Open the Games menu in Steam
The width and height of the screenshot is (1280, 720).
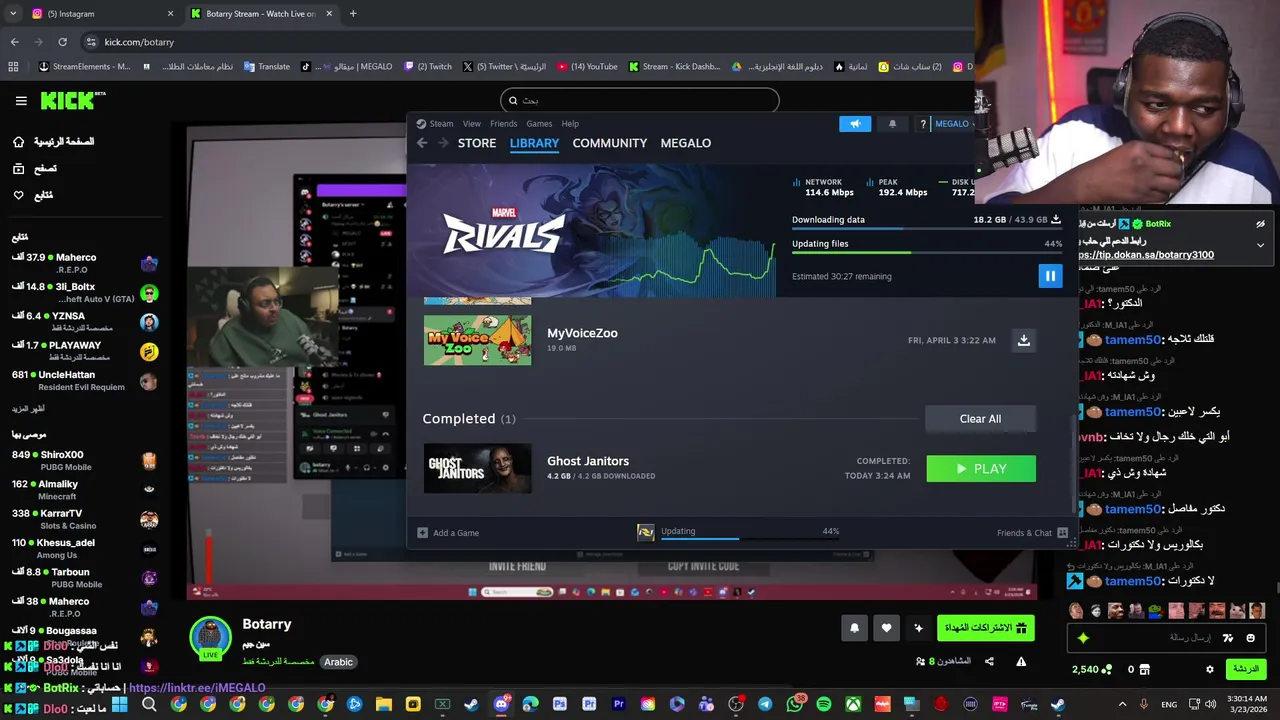point(539,124)
